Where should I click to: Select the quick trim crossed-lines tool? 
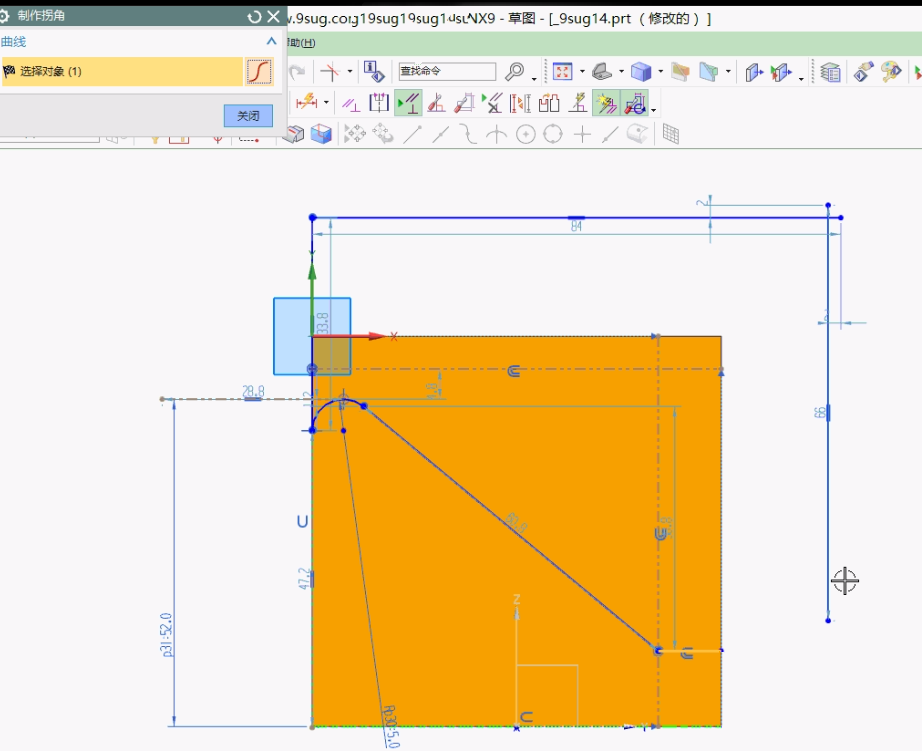[x=330, y=72]
